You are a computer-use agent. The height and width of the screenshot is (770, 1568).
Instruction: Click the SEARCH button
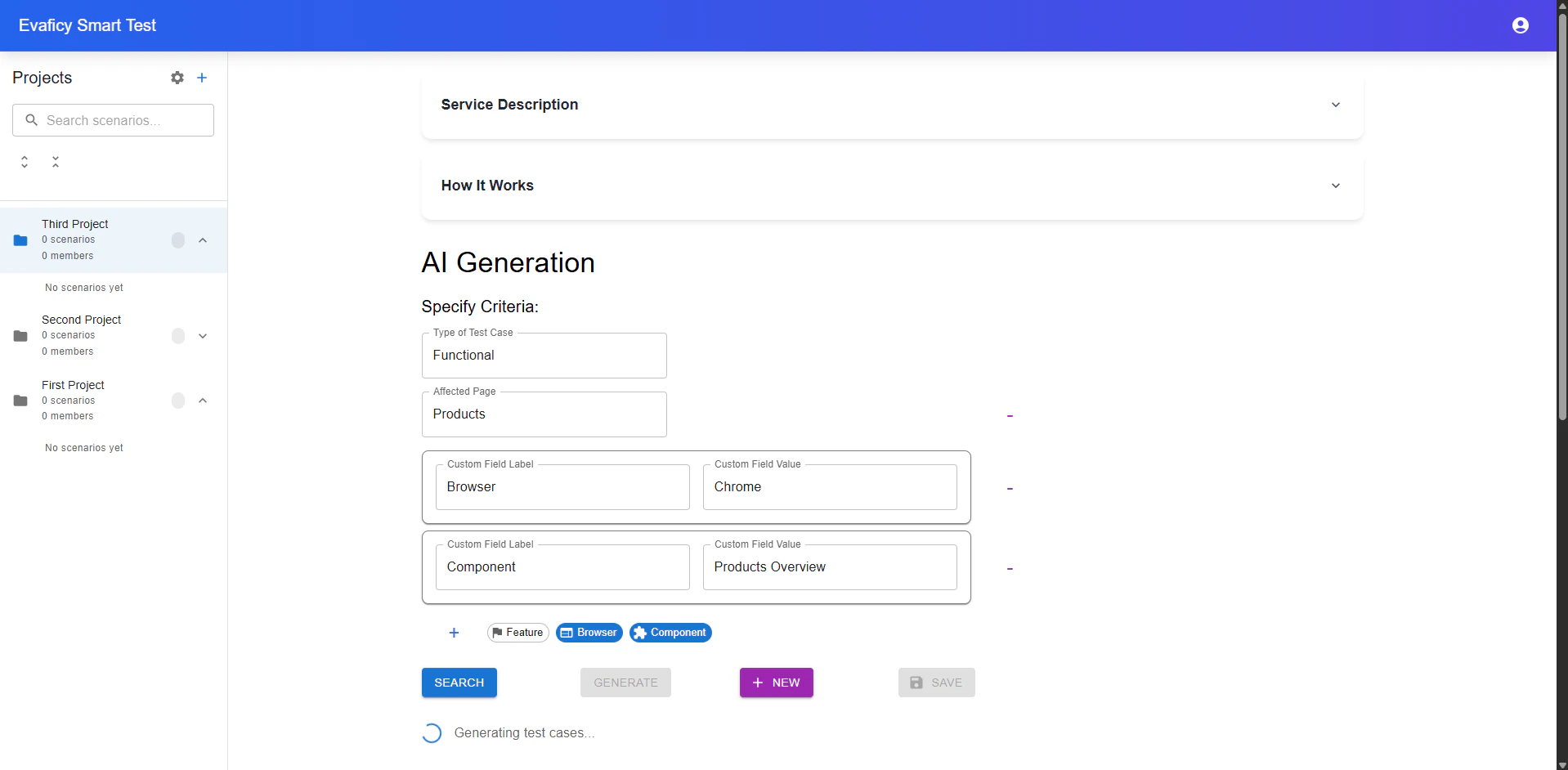pyautogui.click(x=459, y=683)
